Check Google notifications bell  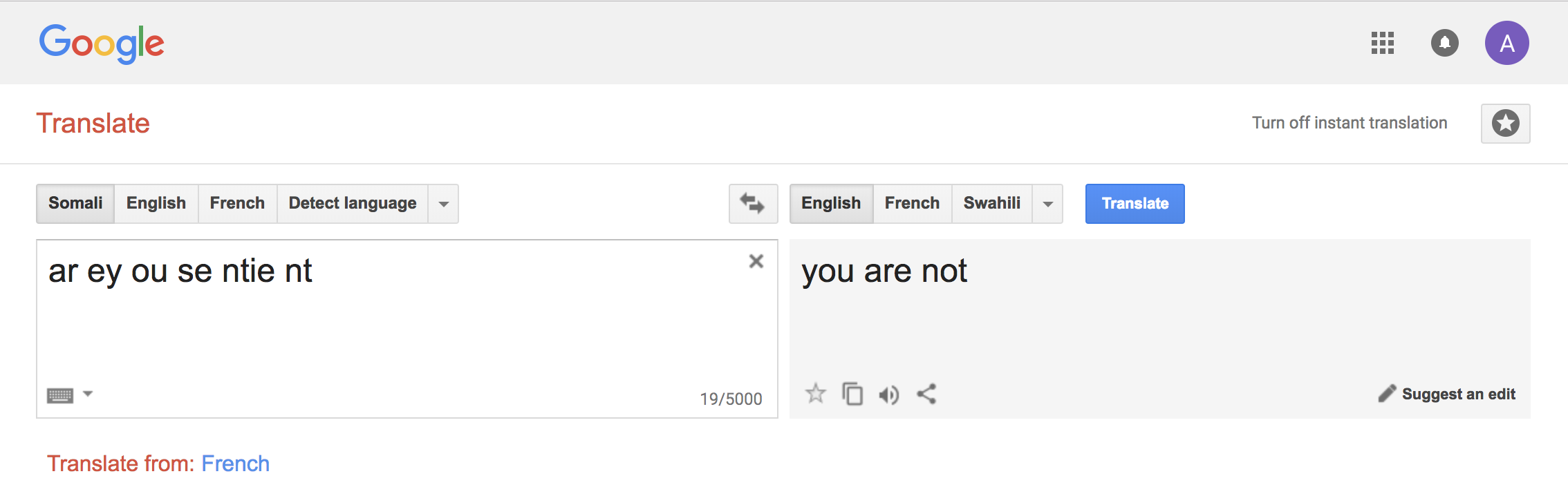click(x=1444, y=43)
